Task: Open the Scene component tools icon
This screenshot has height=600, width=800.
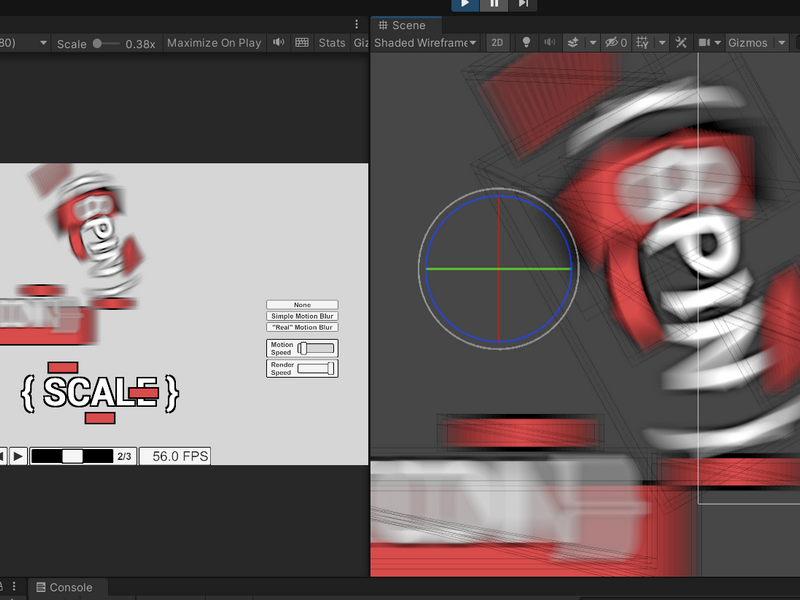Action: coord(681,43)
